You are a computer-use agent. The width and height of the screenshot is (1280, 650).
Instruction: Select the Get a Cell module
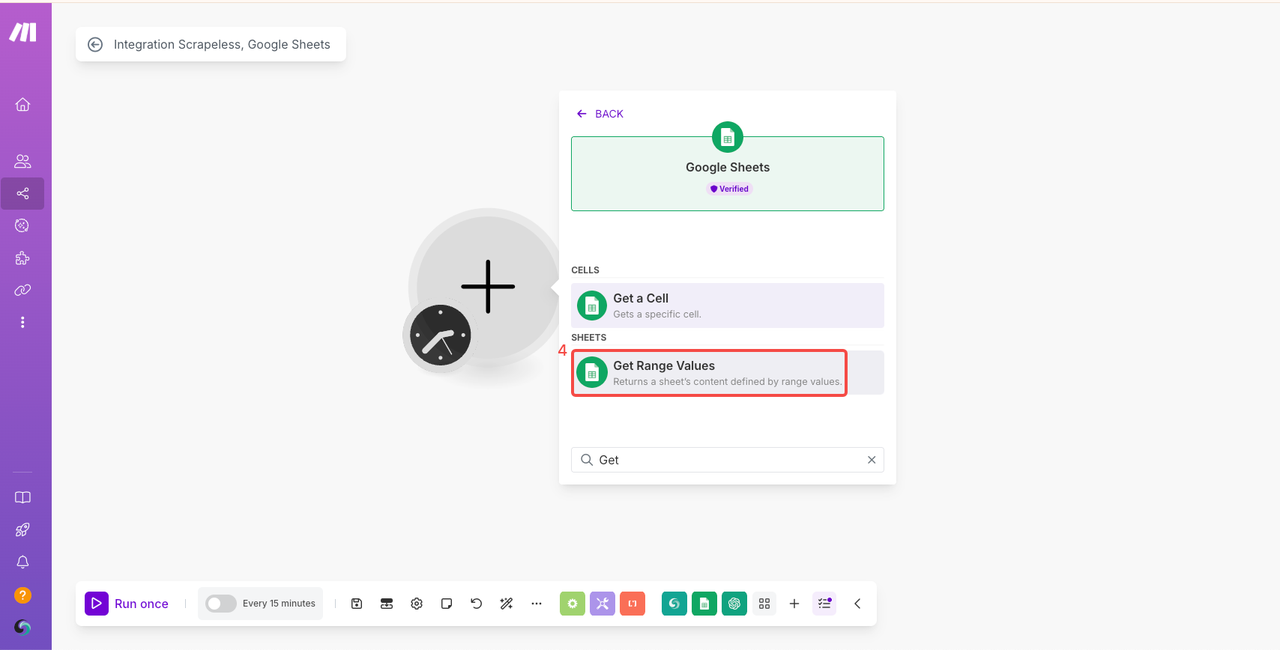click(727, 306)
